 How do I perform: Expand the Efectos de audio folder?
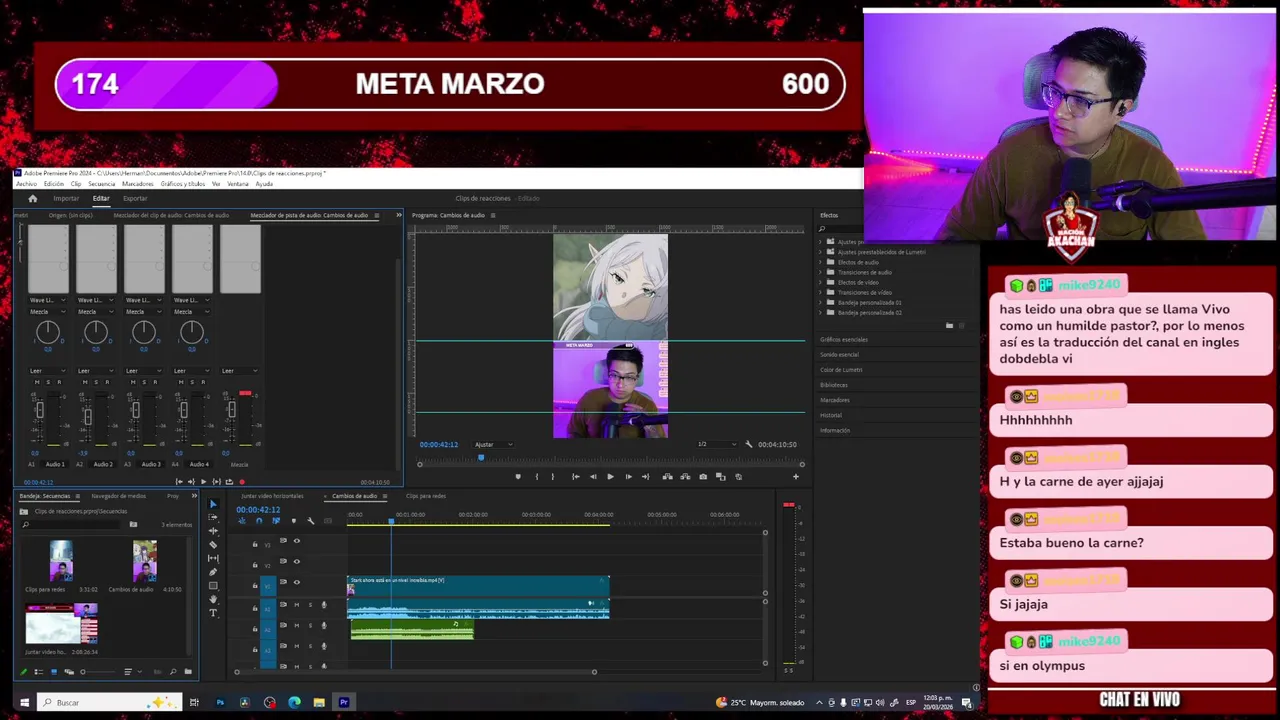820,262
